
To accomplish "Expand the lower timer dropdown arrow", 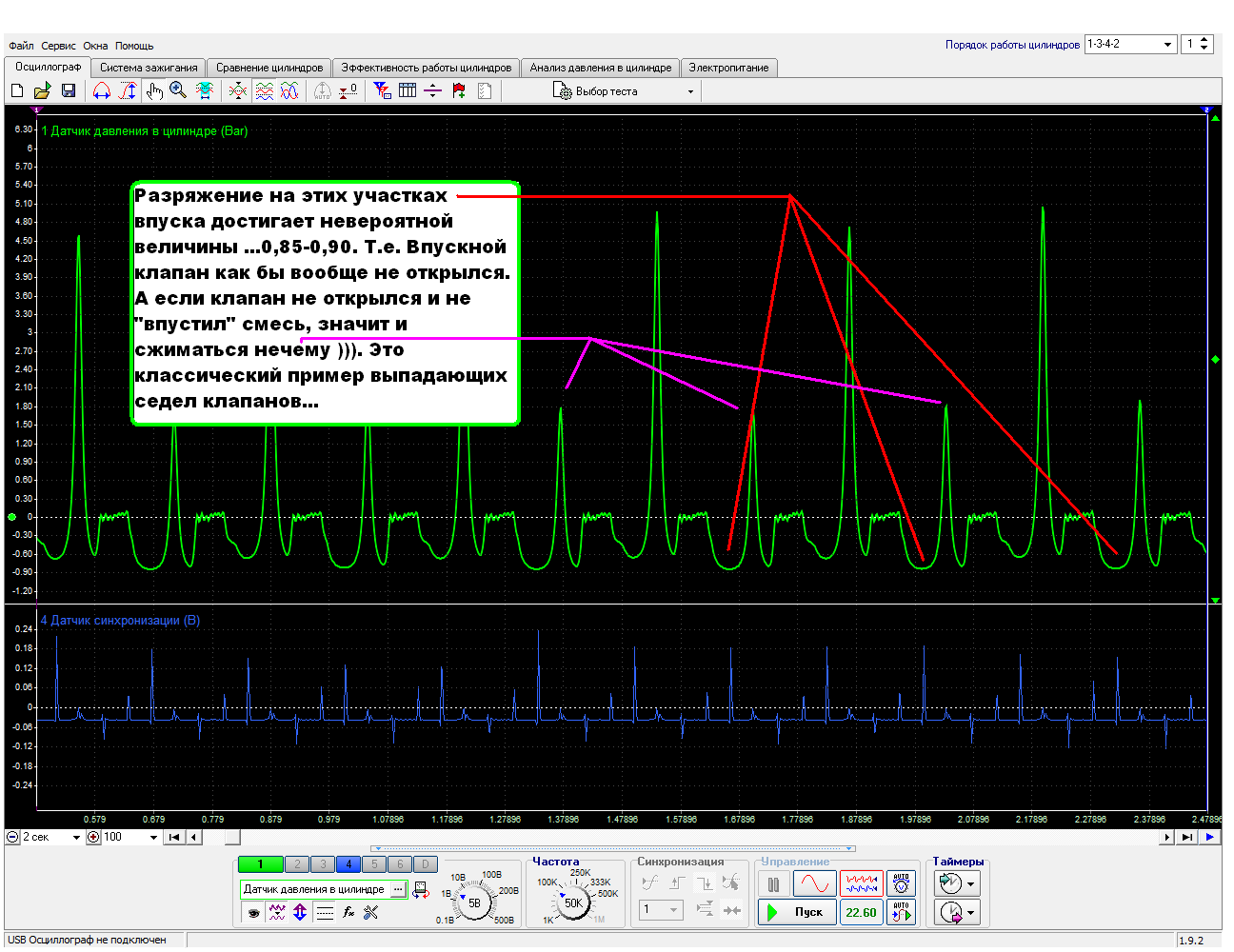I will click(970, 913).
